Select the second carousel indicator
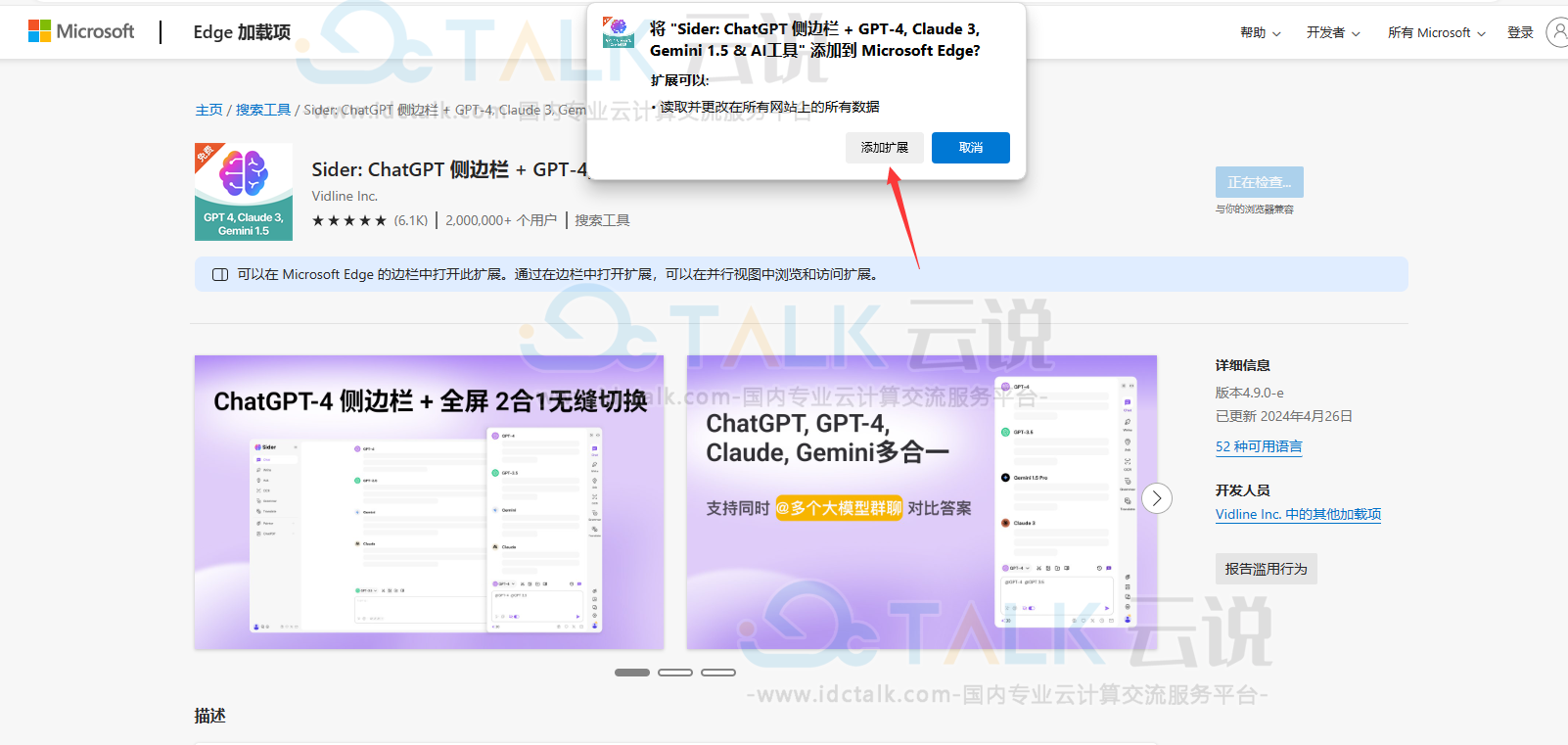This screenshot has width=1568, height=745. pyautogui.click(x=675, y=673)
